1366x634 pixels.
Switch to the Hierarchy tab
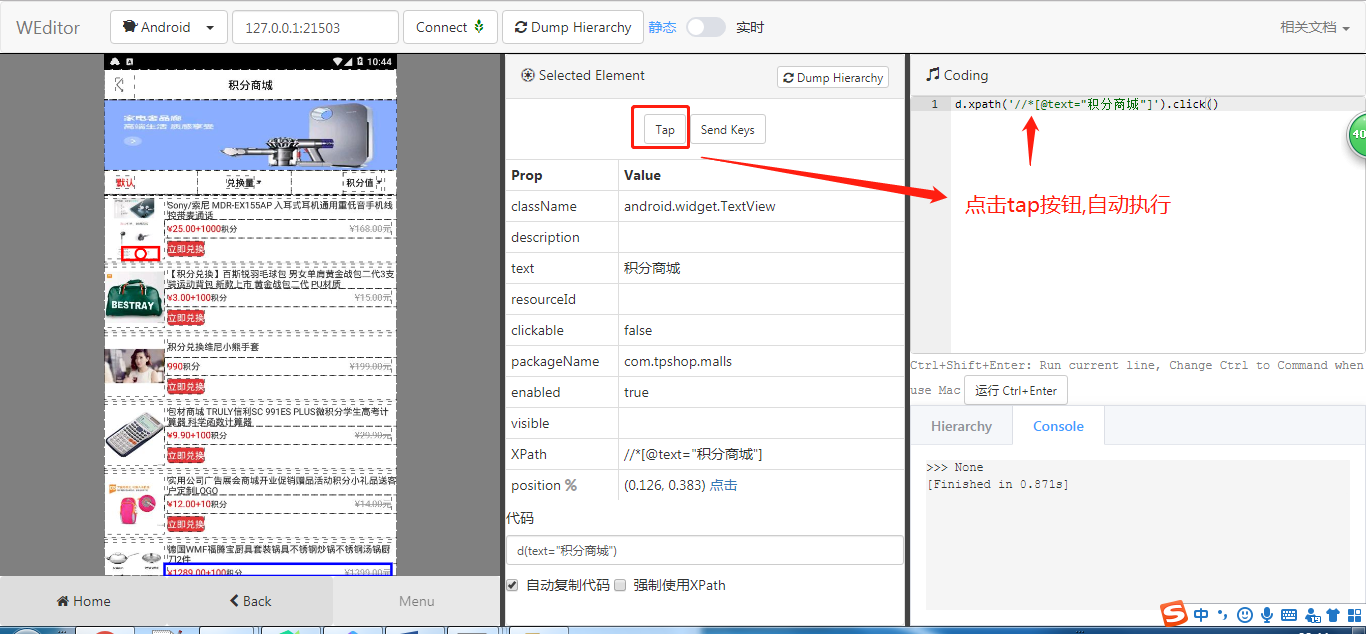[x=961, y=425]
